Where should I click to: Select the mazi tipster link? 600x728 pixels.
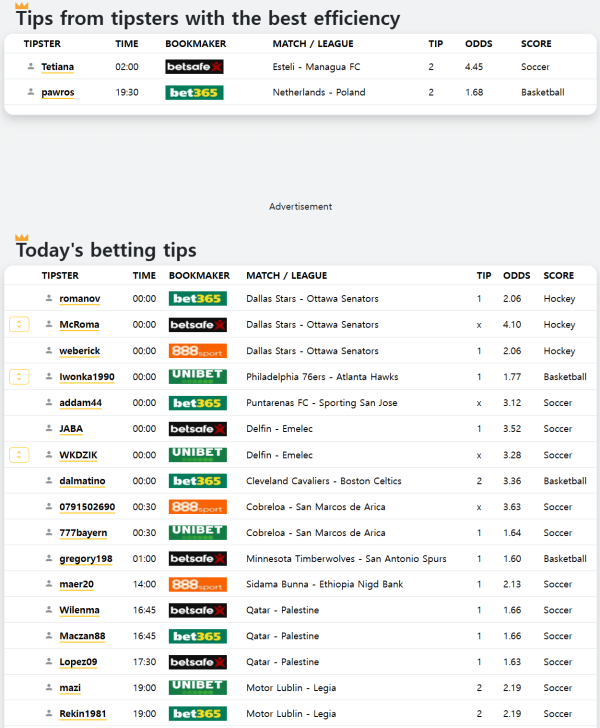click(x=70, y=688)
